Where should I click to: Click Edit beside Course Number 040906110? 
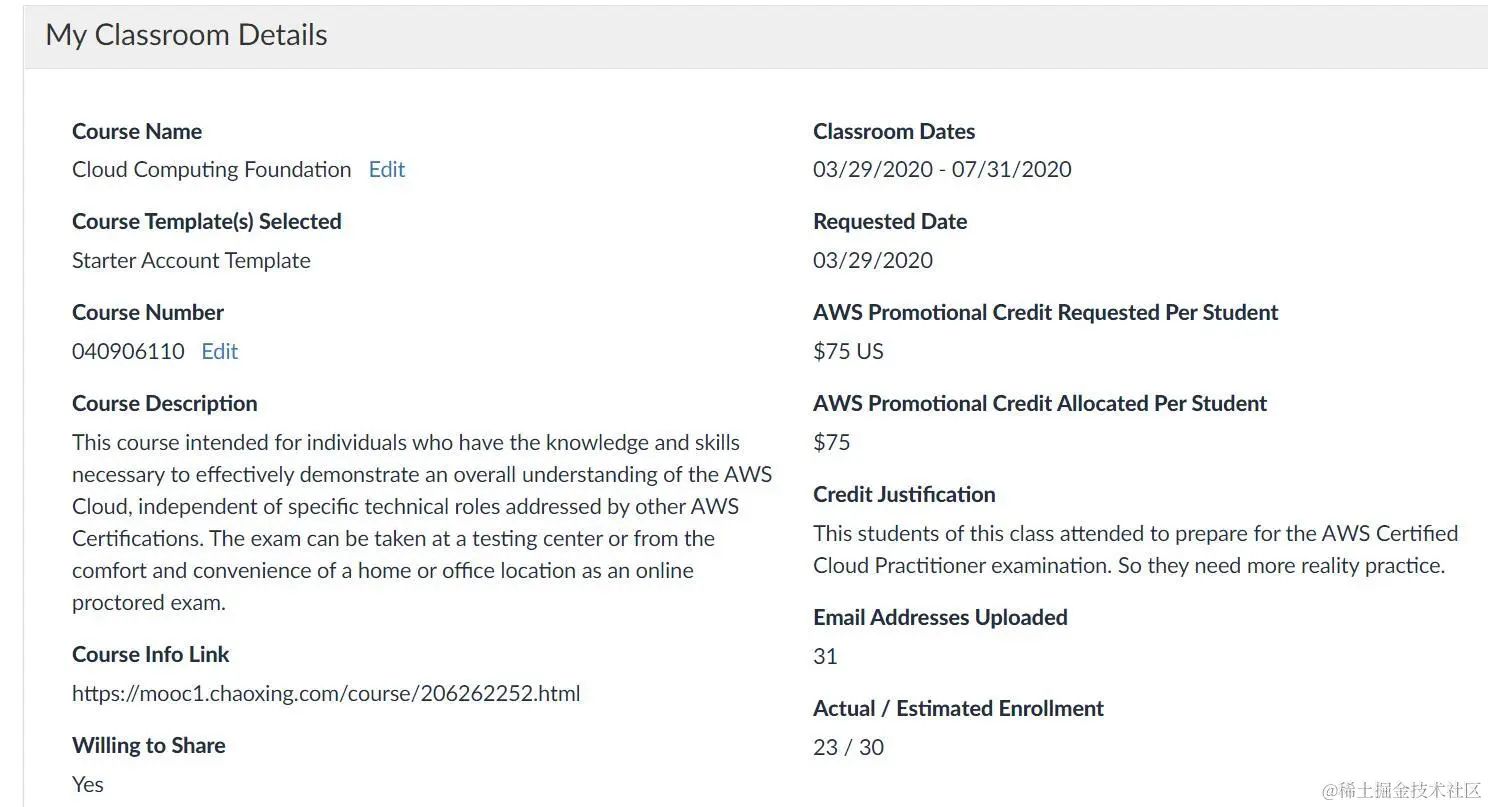click(219, 351)
